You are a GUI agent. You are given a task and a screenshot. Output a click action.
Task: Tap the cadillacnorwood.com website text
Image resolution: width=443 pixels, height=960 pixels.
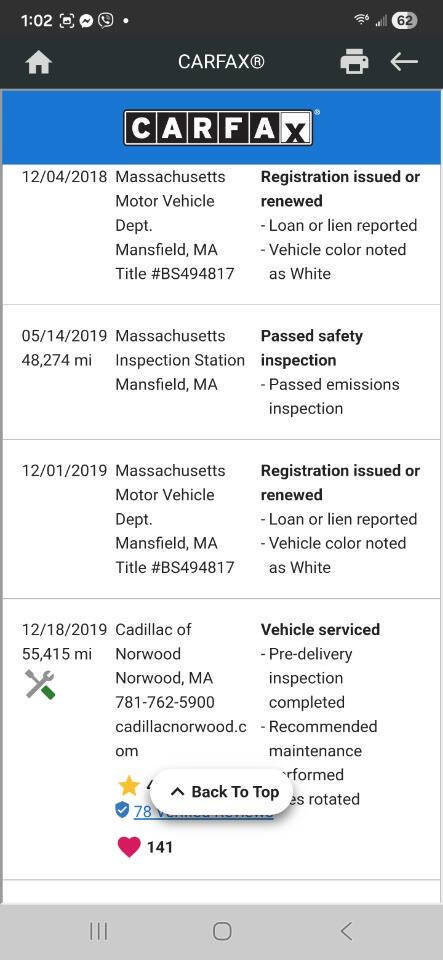181,738
